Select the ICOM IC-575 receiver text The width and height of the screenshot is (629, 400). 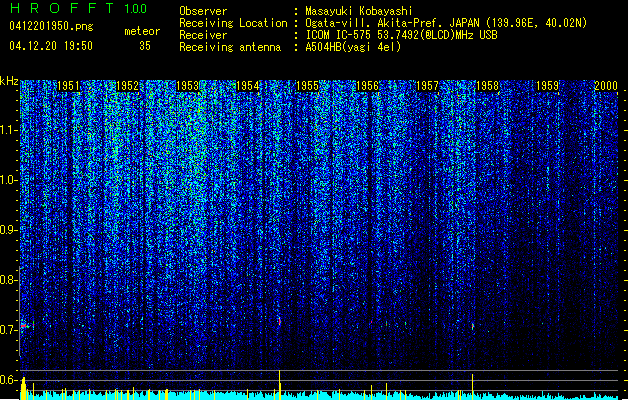(401, 35)
